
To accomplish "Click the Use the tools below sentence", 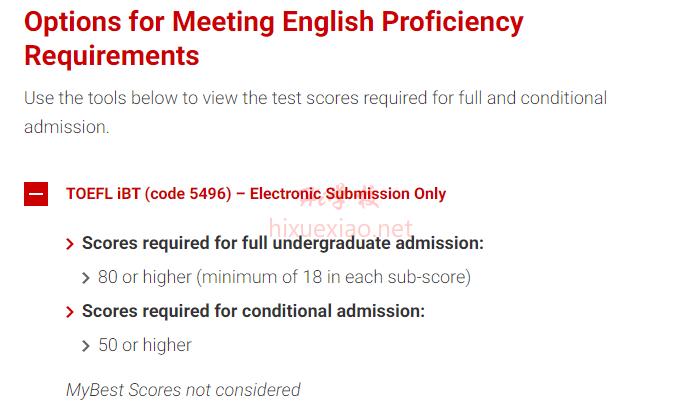I will tap(315, 98).
